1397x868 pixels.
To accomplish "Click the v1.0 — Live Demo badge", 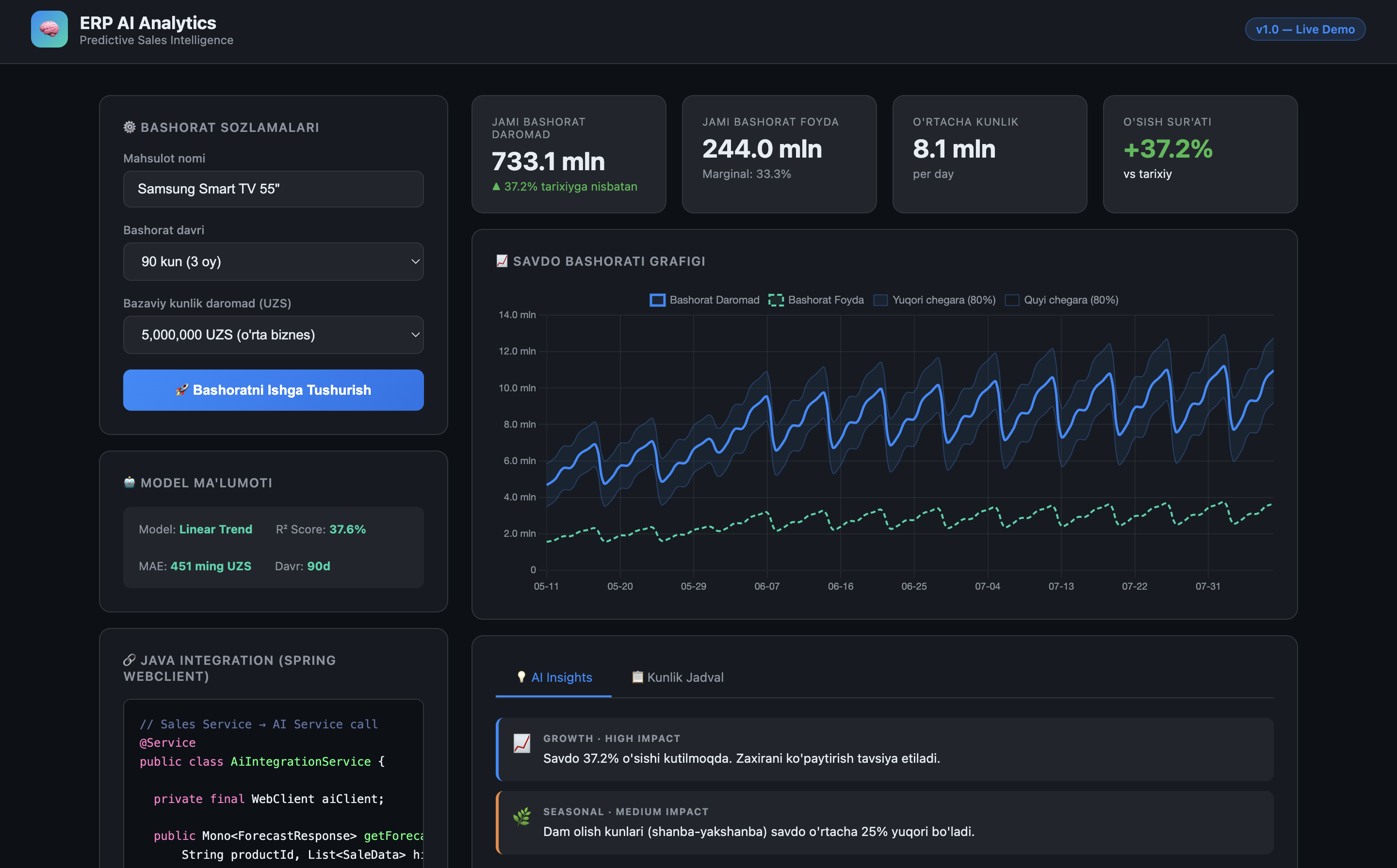I will 1305,29.
